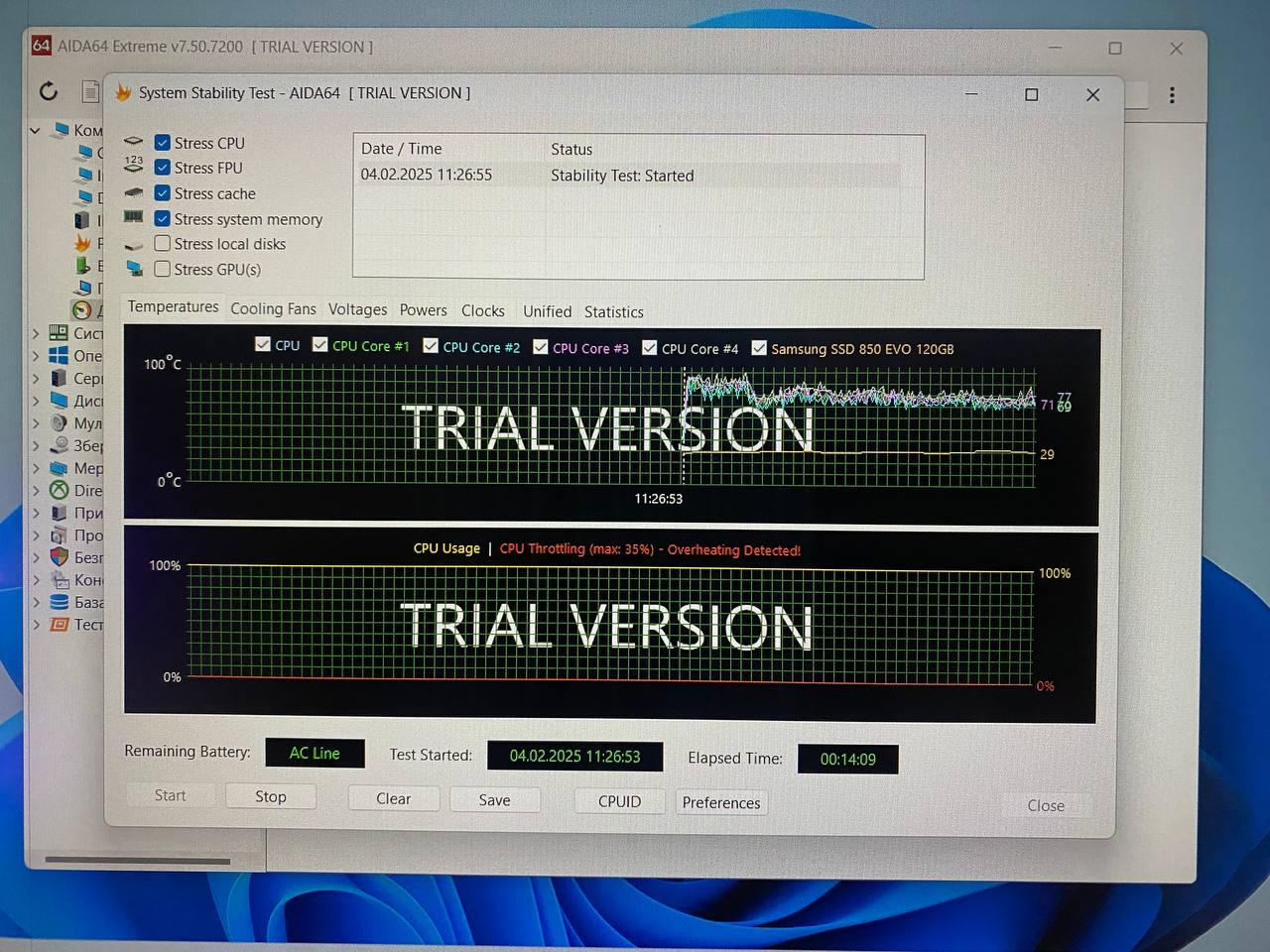The image size is (1270, 952).
Task: Click the chip icon beside Stress cache
Action: click(x=134, y=192)
